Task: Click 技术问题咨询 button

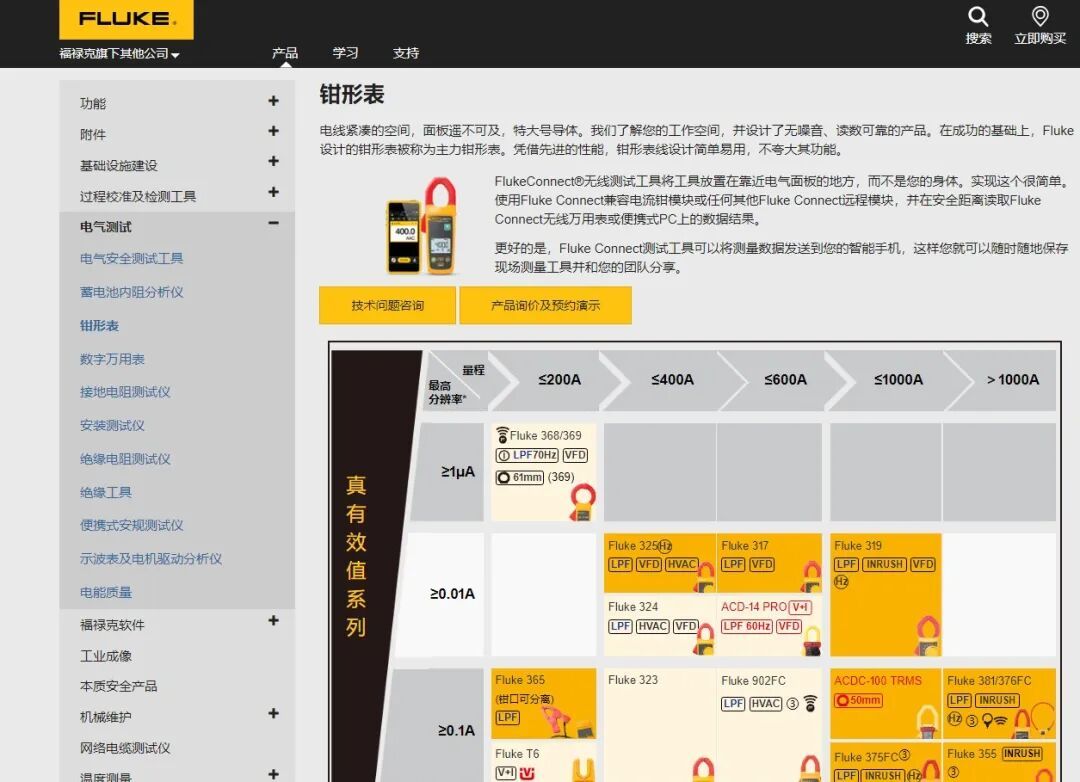Action: pos(387,305)
